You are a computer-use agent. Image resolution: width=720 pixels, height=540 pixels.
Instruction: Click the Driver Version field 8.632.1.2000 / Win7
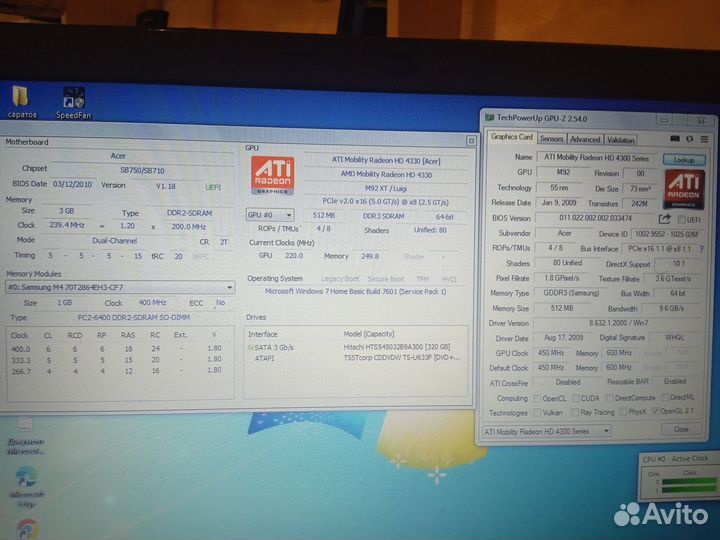[618, 323]
